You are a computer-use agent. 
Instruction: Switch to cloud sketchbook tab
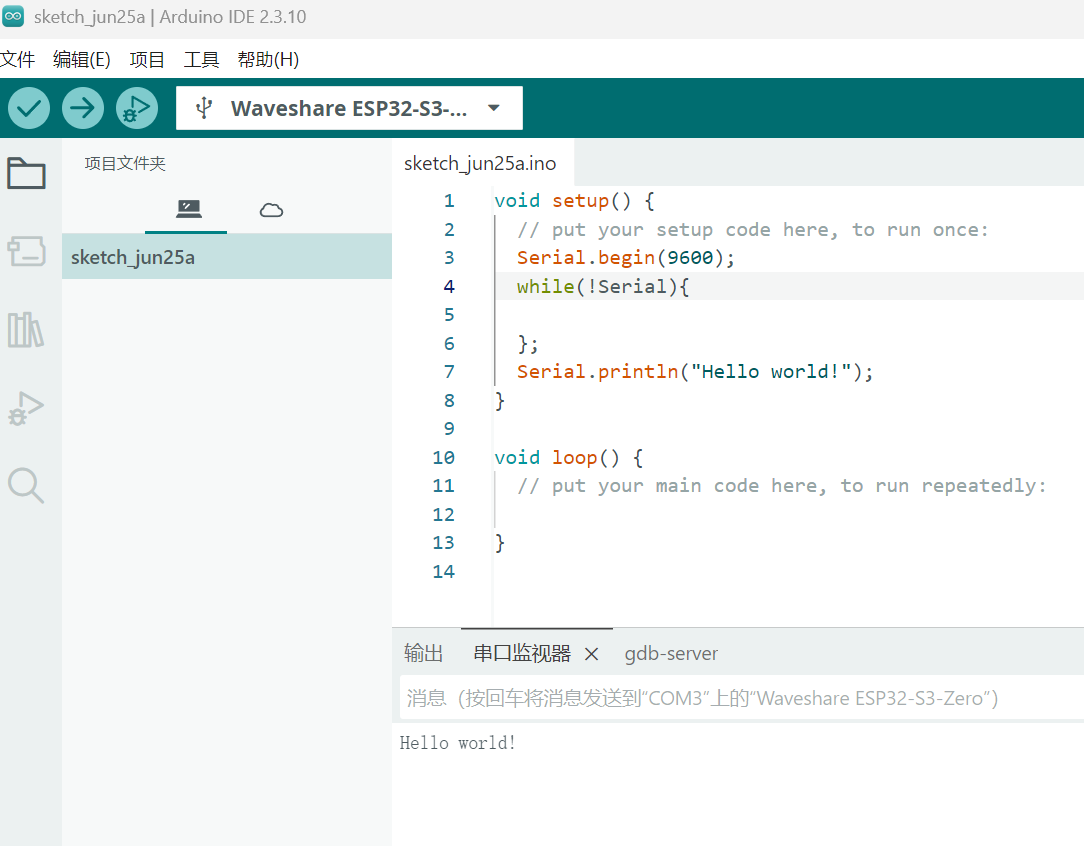[271, 210]
